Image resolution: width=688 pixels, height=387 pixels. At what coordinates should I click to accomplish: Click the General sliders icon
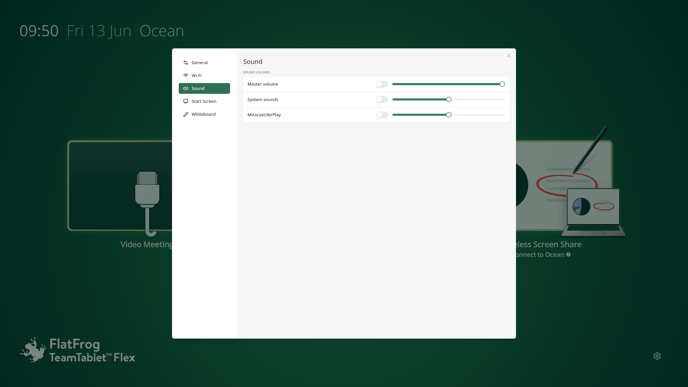coord(186,63)
